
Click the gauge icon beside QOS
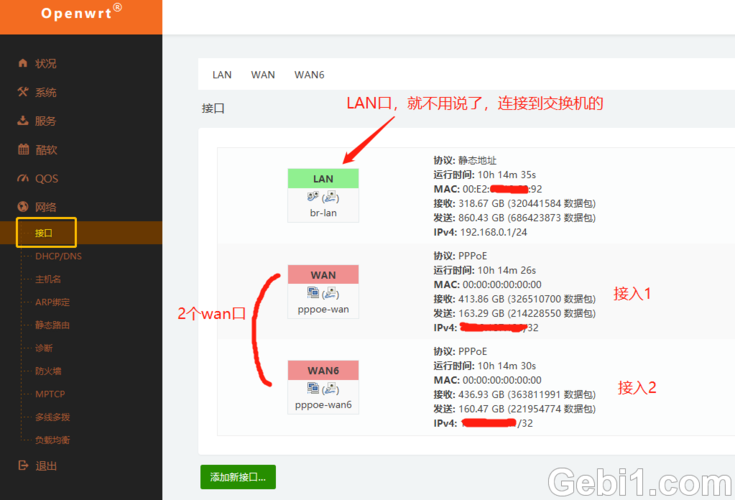pyautogui.click(x=22, y=178)
